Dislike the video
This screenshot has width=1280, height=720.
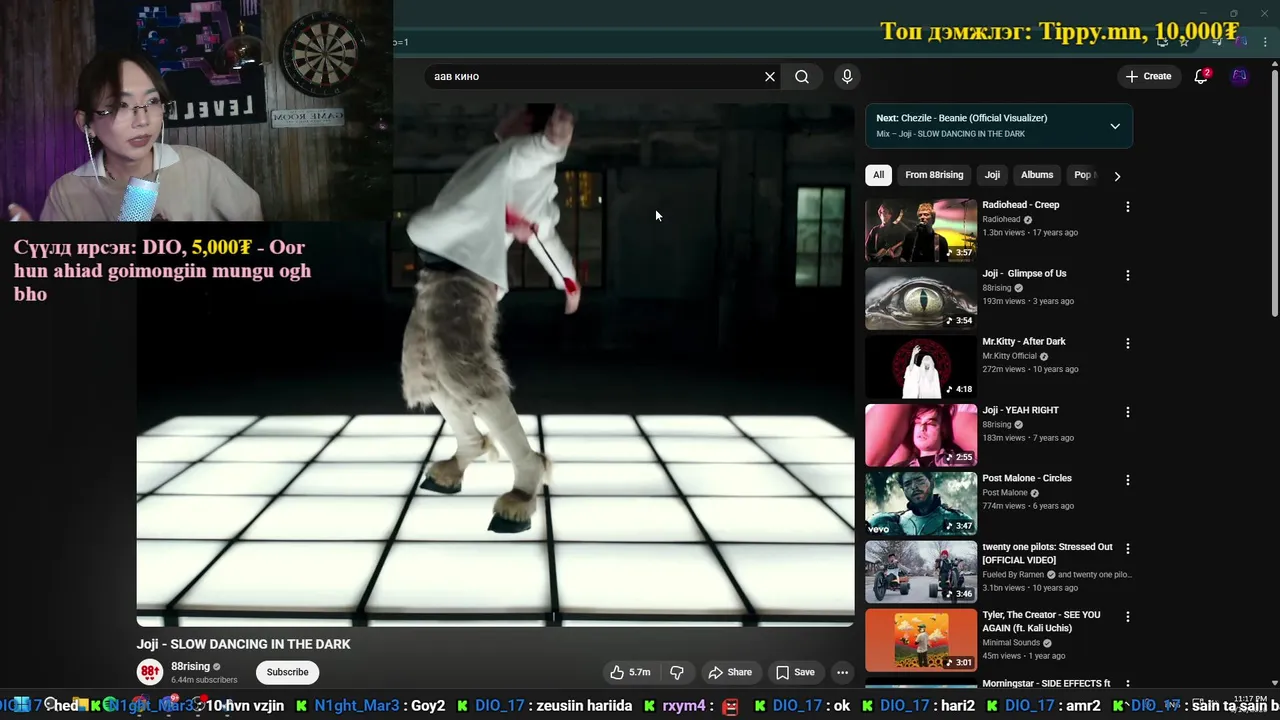point(677,672)
